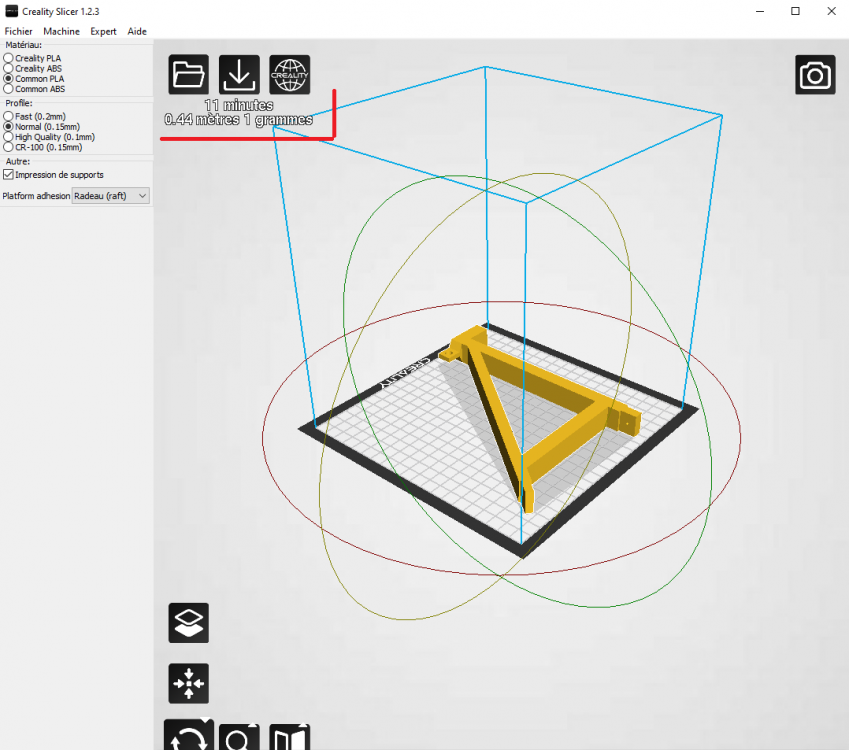This screenshot has width=849, height=750.
Task: Choose the Normal (0.15mm) profile
Action: tap(42, 127)
